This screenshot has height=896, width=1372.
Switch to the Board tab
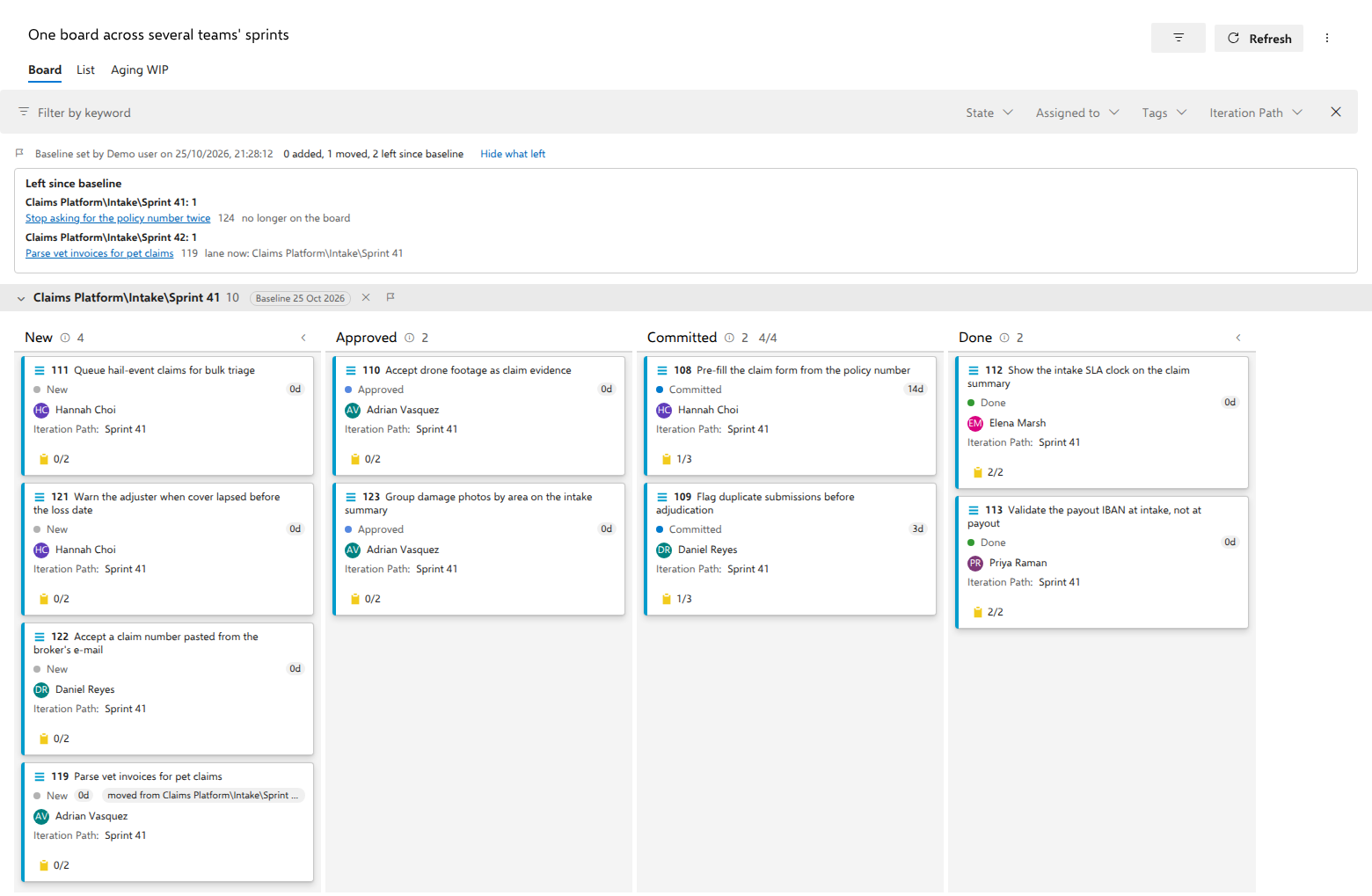pyautogui.click(x=45, y=70)
